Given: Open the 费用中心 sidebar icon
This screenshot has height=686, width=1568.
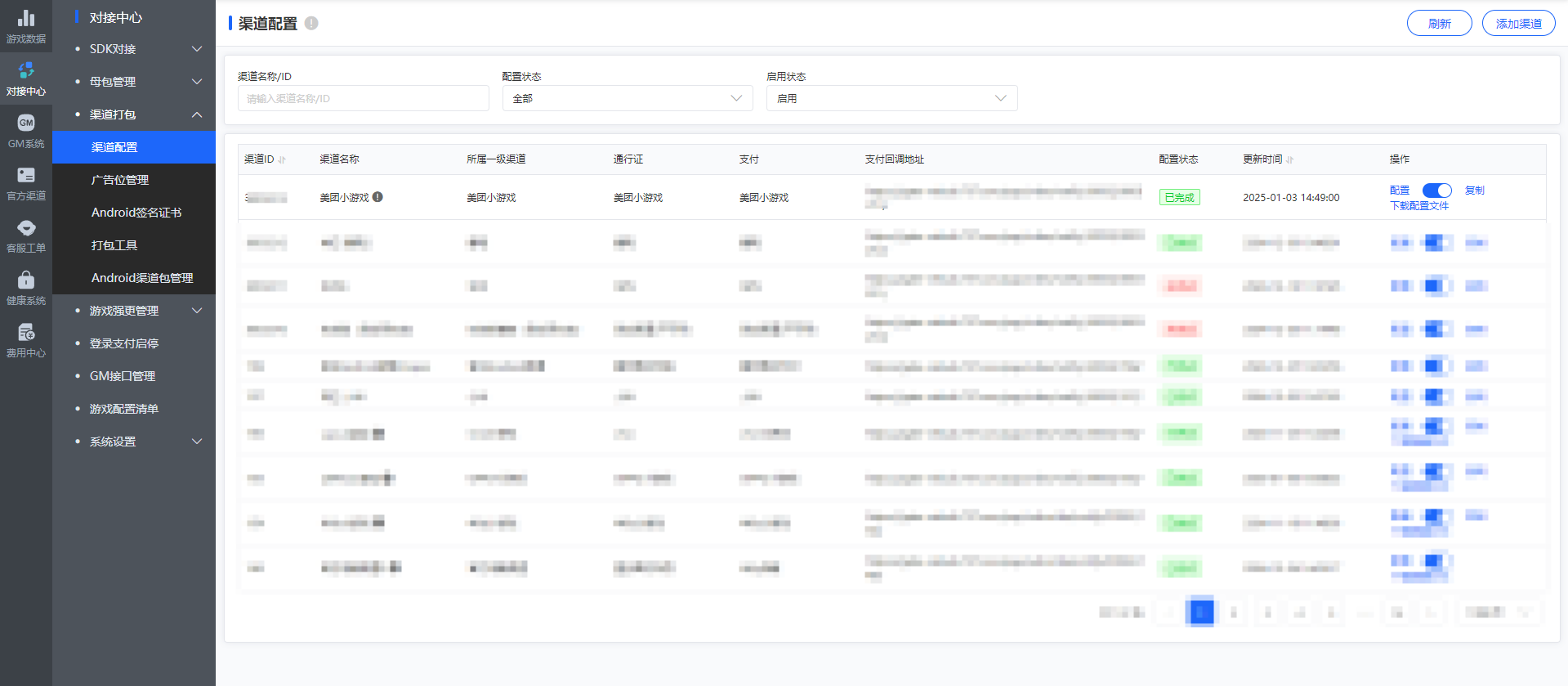Looking at the screenshot, I should [x=26, y=340].
